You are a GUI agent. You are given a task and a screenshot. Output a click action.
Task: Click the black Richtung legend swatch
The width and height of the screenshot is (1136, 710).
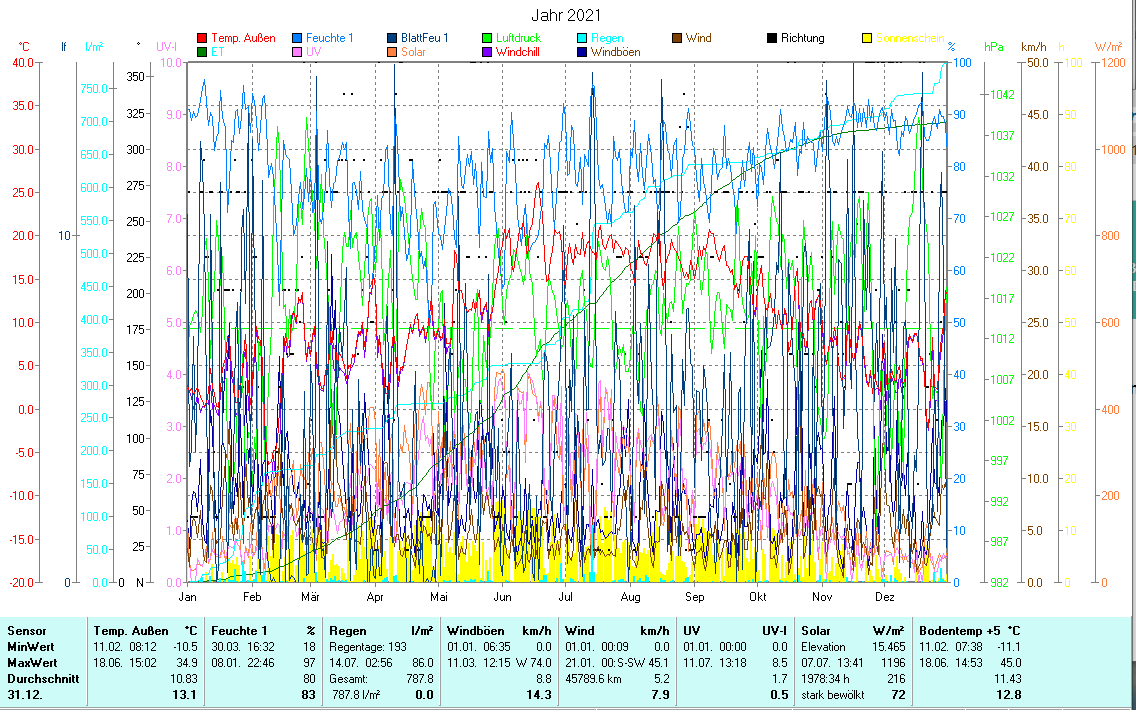[771, 39]
